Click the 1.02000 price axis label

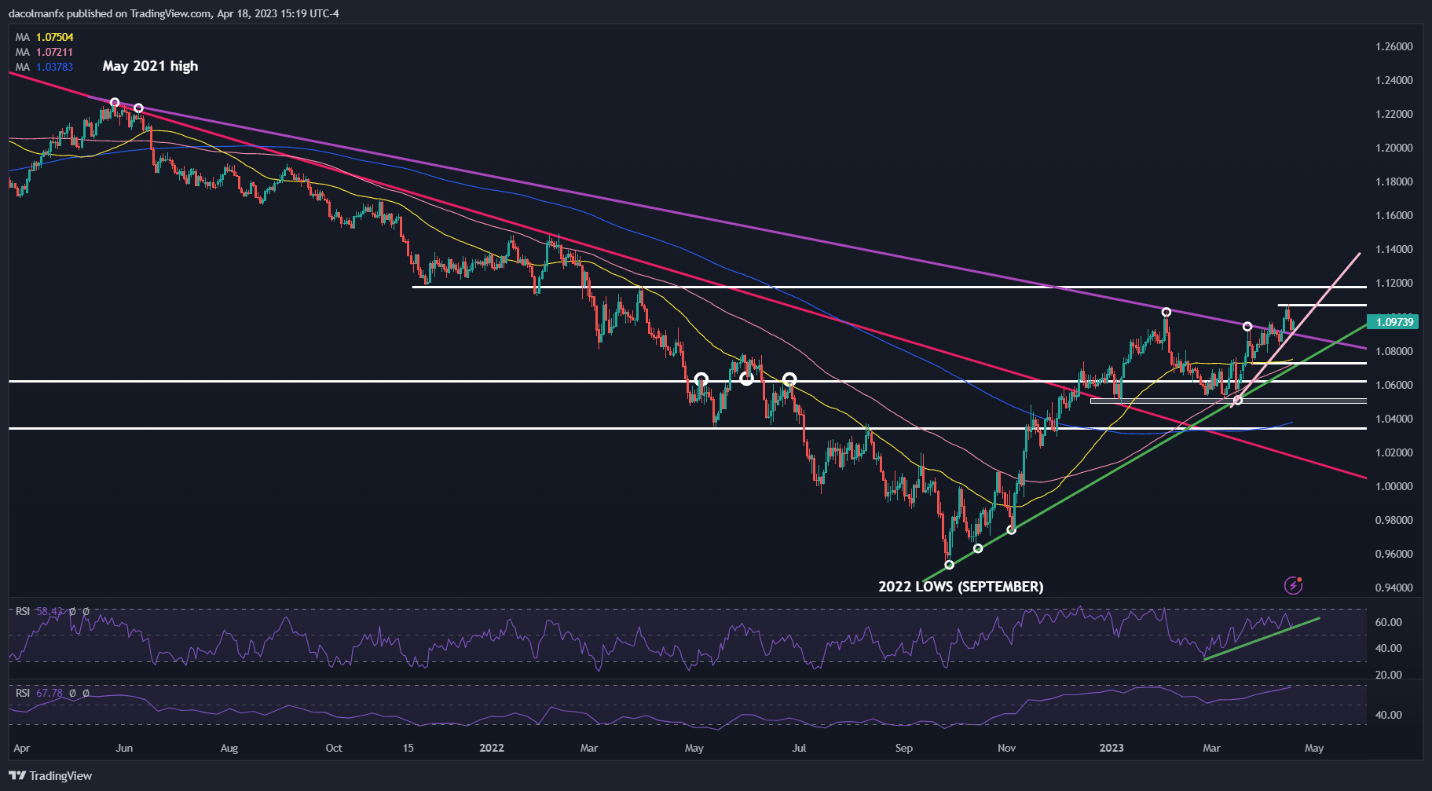click(1396, 453)
